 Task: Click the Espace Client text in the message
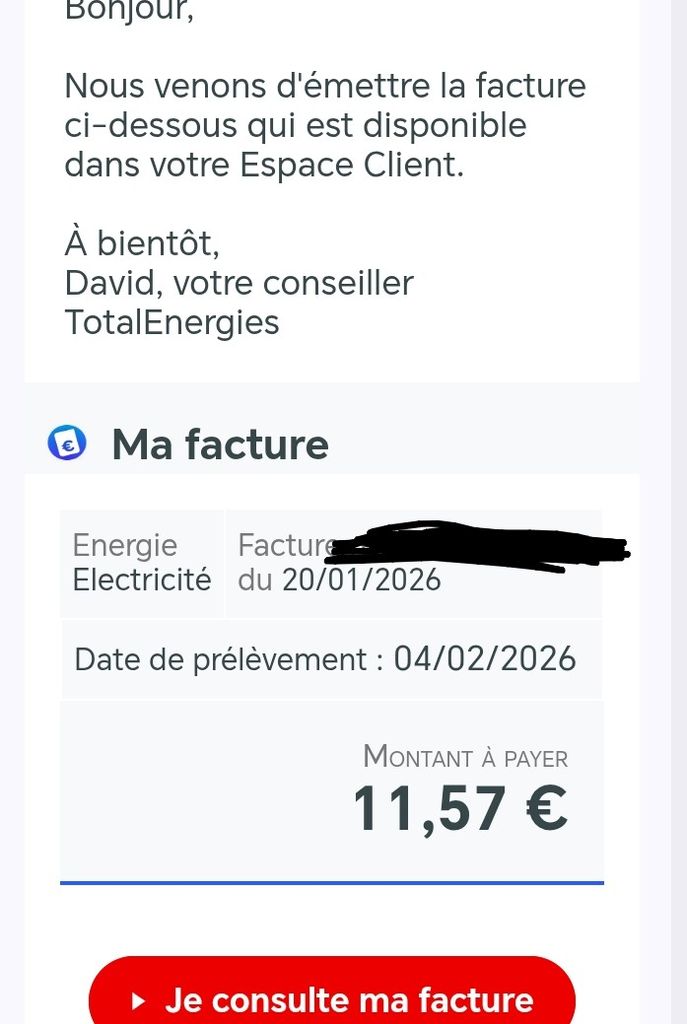(351, 165)
